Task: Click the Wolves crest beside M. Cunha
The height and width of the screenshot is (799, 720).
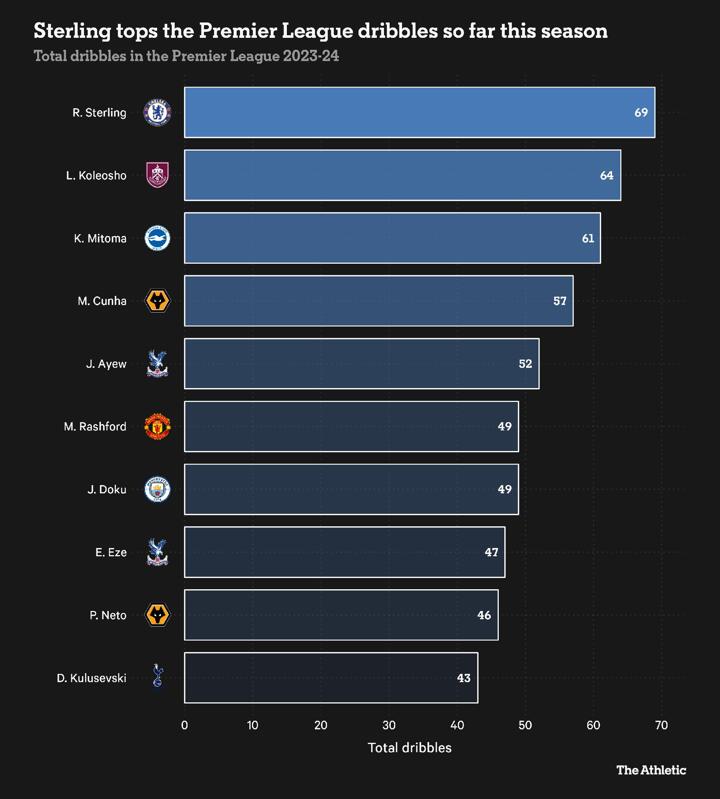Action: point(158,301)
